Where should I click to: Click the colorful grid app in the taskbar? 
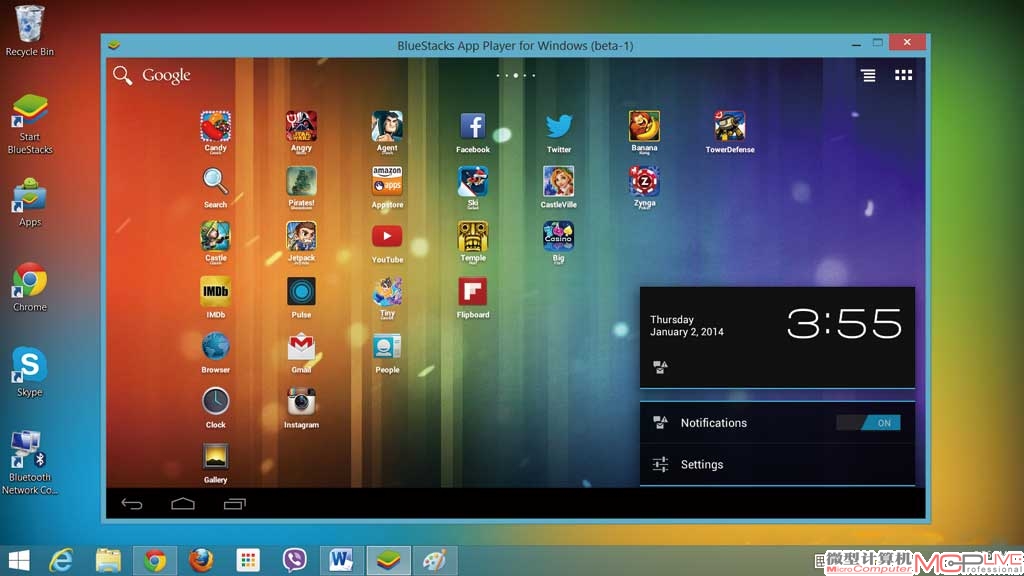click(x=248, y=560)
